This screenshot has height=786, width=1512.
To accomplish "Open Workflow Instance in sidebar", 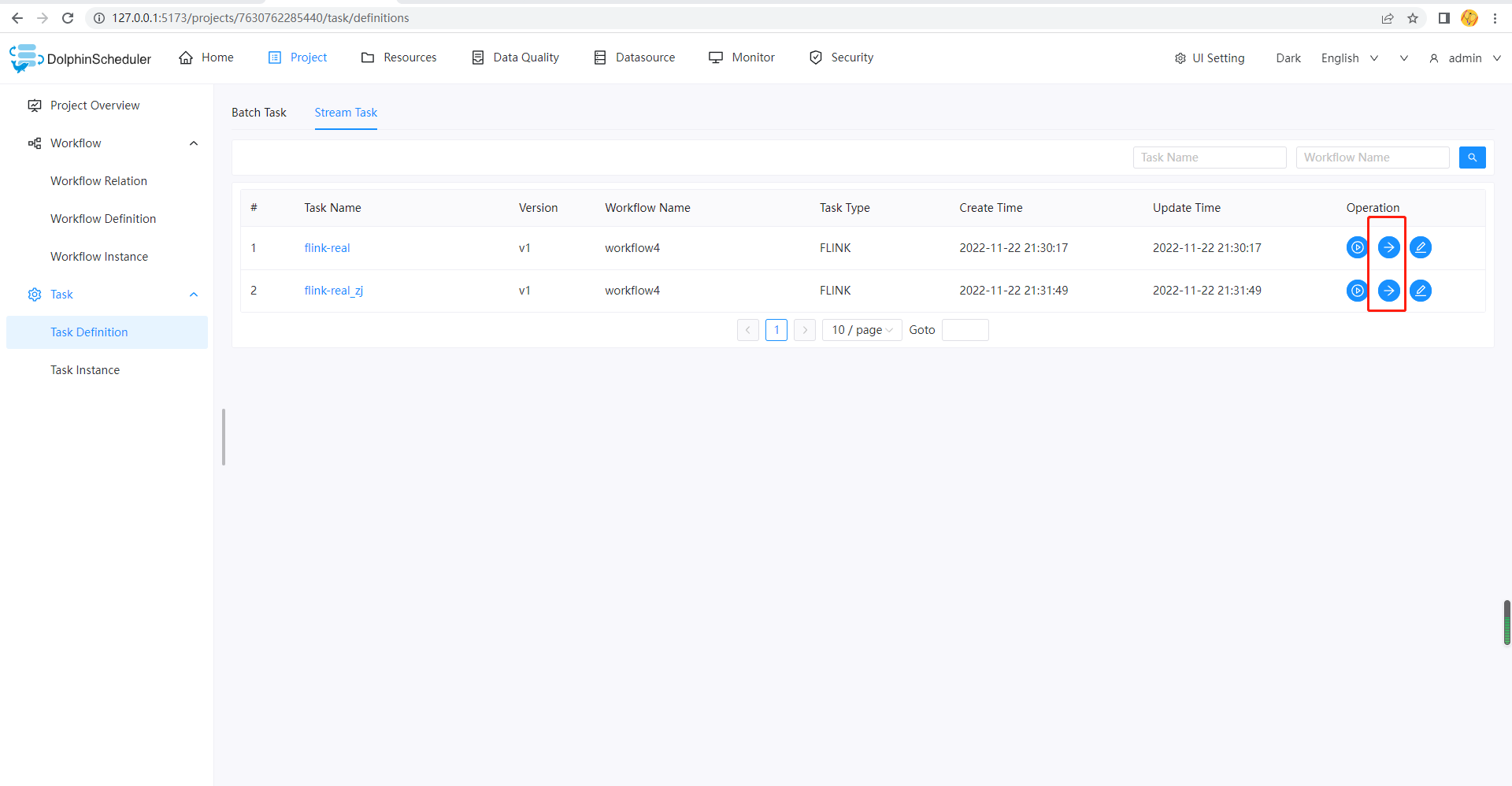I will point(107,257).
